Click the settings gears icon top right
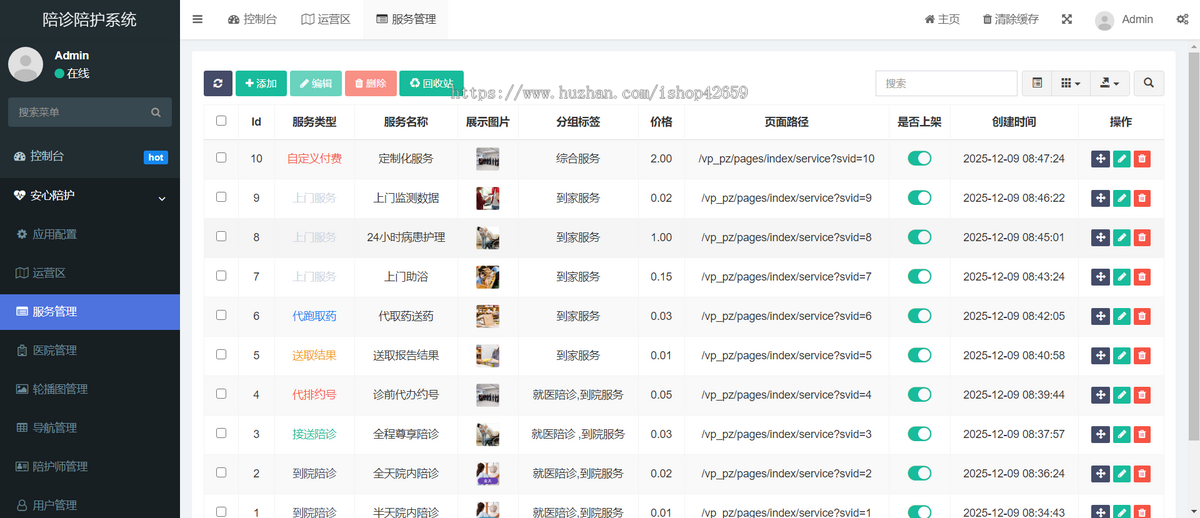Image resolution: width=1200 pixels, height=518 pixels. click(1181, 19)
